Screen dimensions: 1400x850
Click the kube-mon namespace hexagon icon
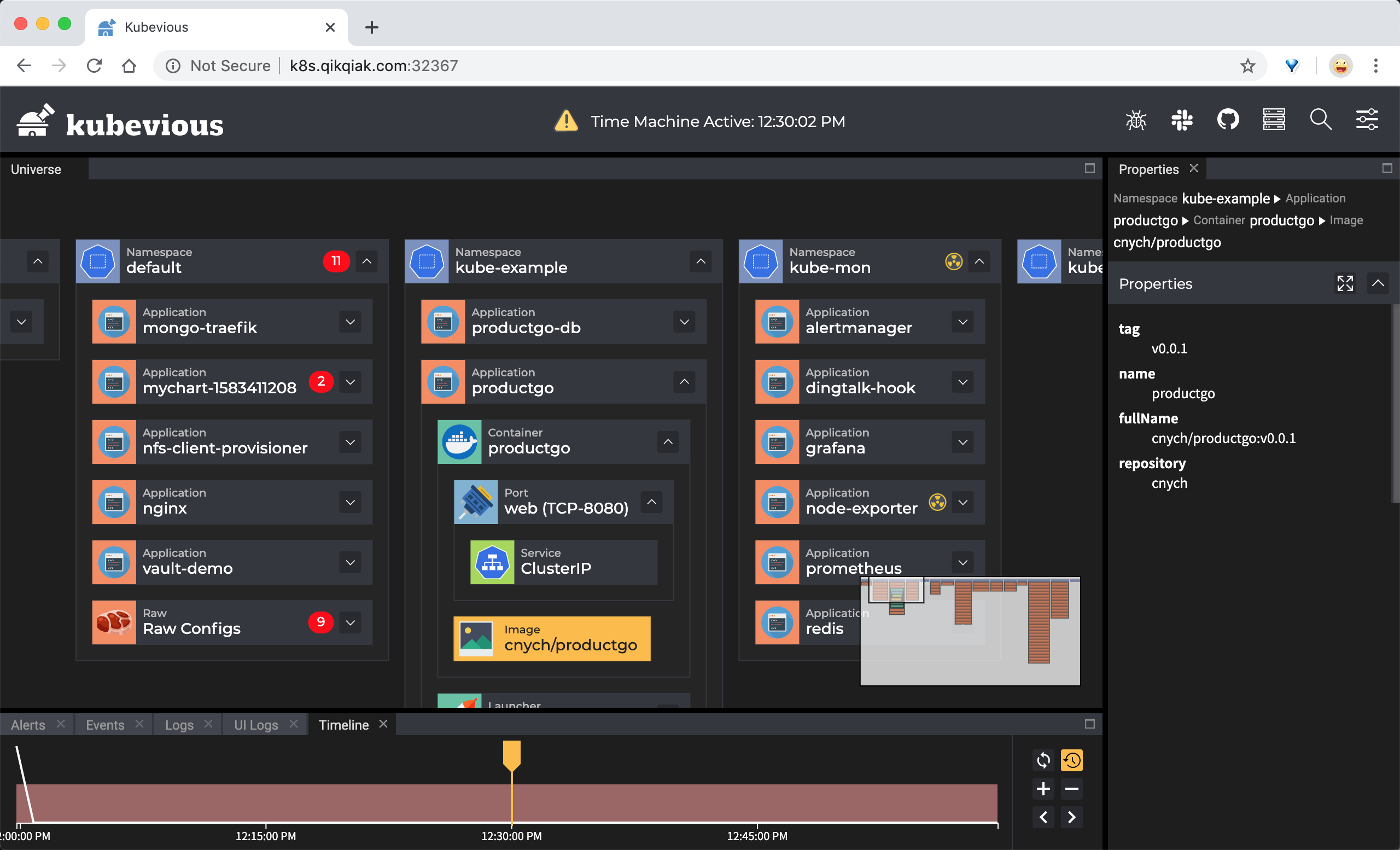click(761, 261)
